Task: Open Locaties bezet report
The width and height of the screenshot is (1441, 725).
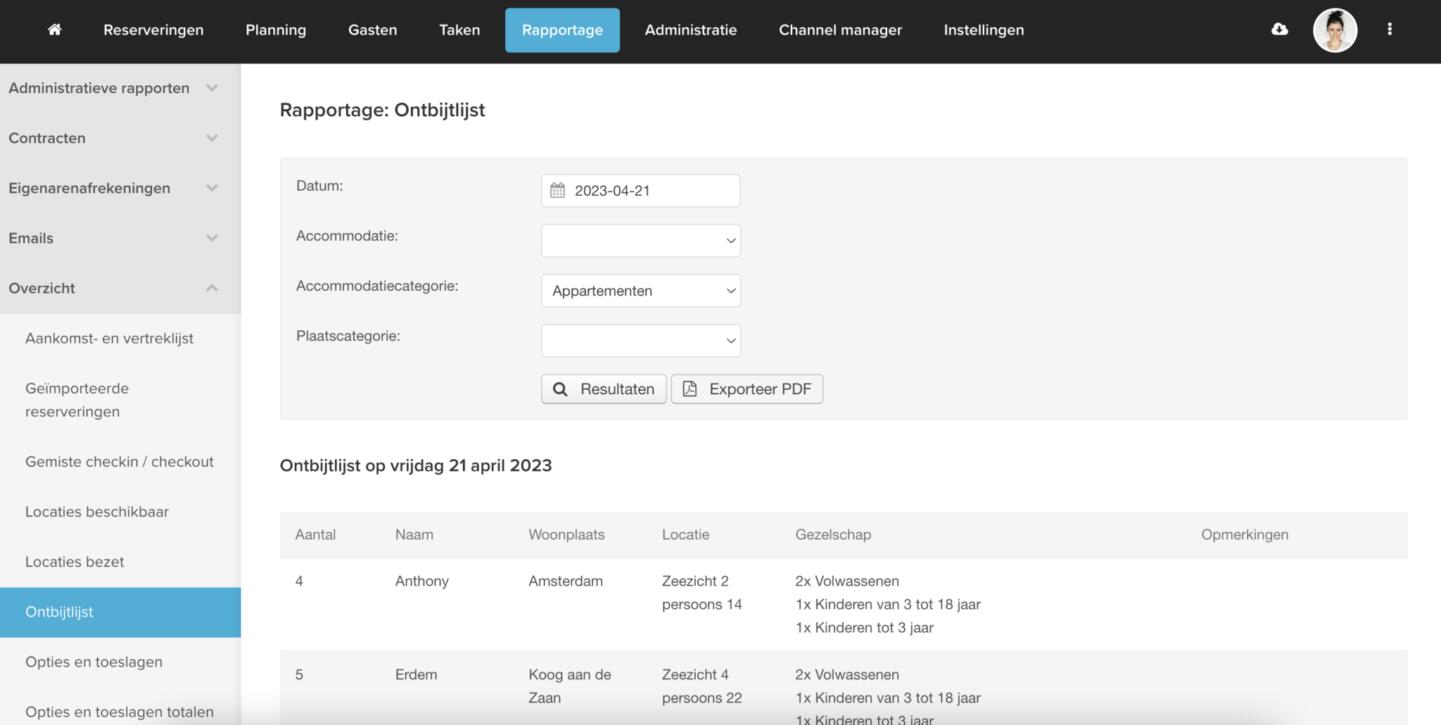Action: tap(75, 562)
